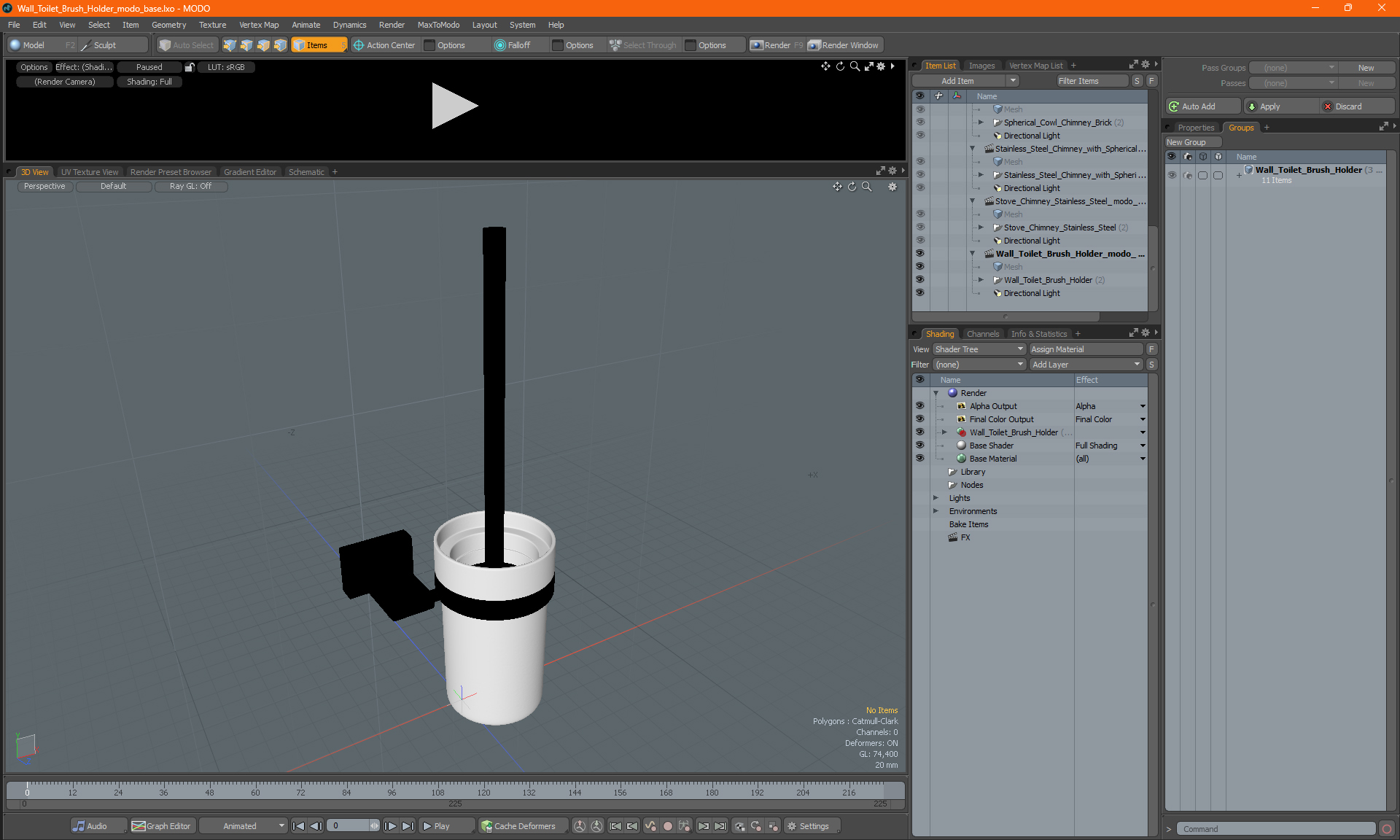The height and width of the screenshot is (840, 1400).
Task: Select Vertices selection mode icon
Action: [230, 45]
